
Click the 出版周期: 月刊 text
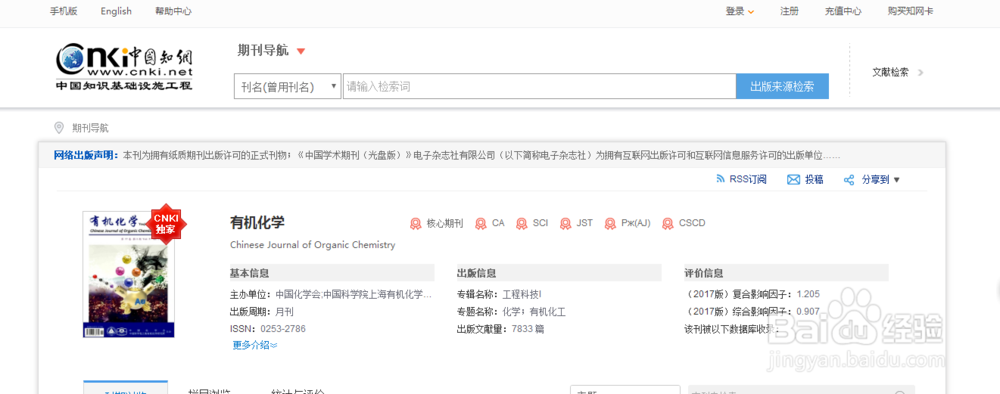point(261,312)
